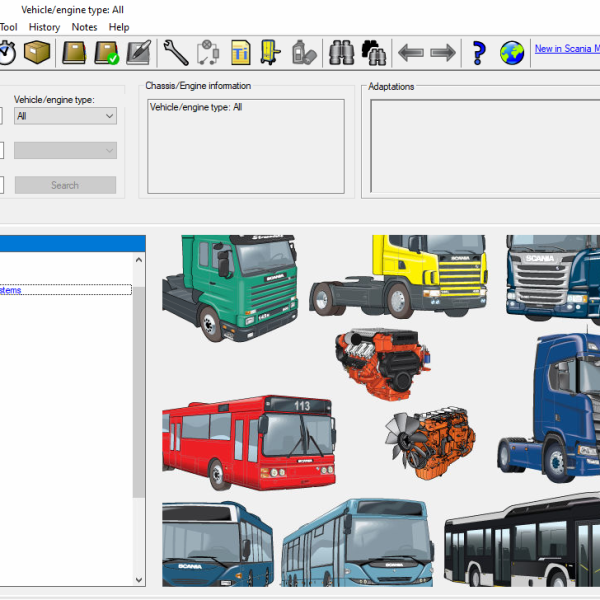Open the Tool menu
This screenshot has height=600, width=600.
point(8,27)
